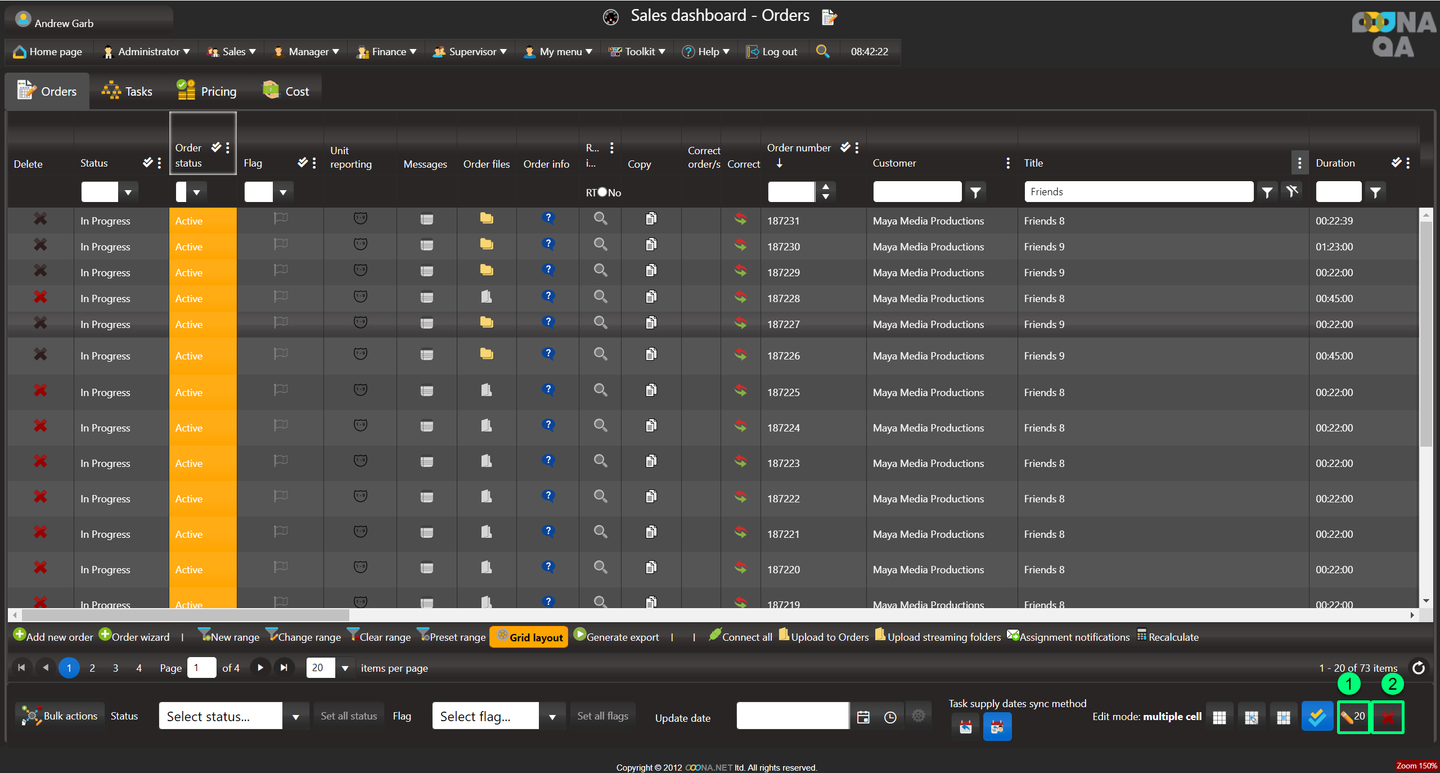Click the magnifier icon for order 187225
The height and width of the screenshot is (773, 1440).
(600, 391)
